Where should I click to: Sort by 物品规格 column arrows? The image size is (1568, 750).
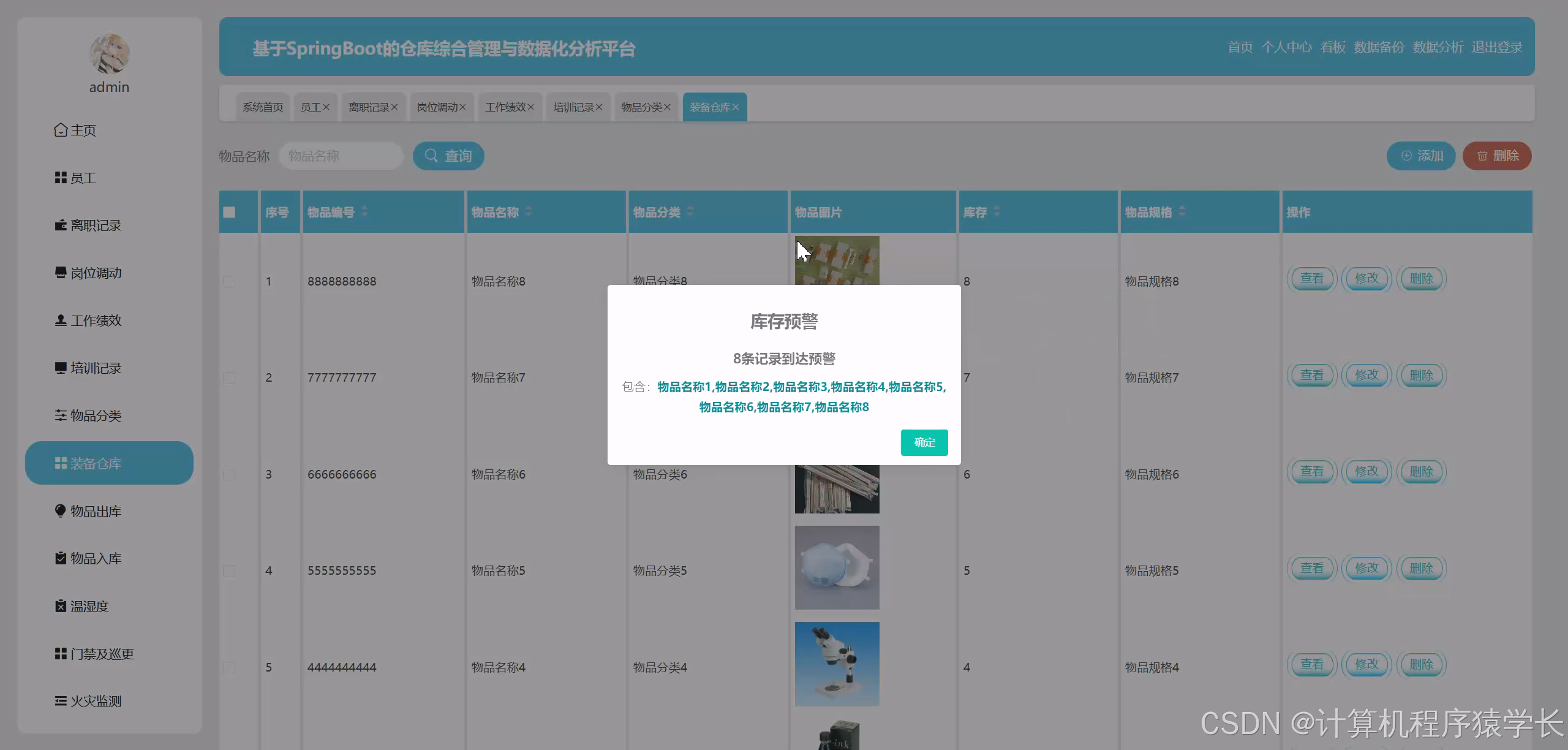pos(1182,211)
